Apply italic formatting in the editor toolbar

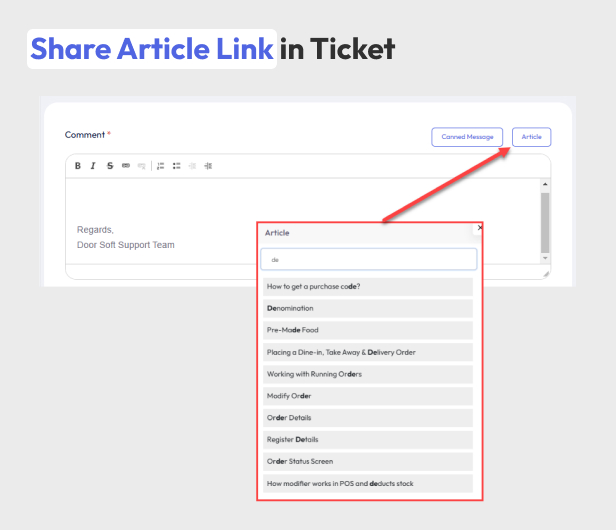click(93, 166)
